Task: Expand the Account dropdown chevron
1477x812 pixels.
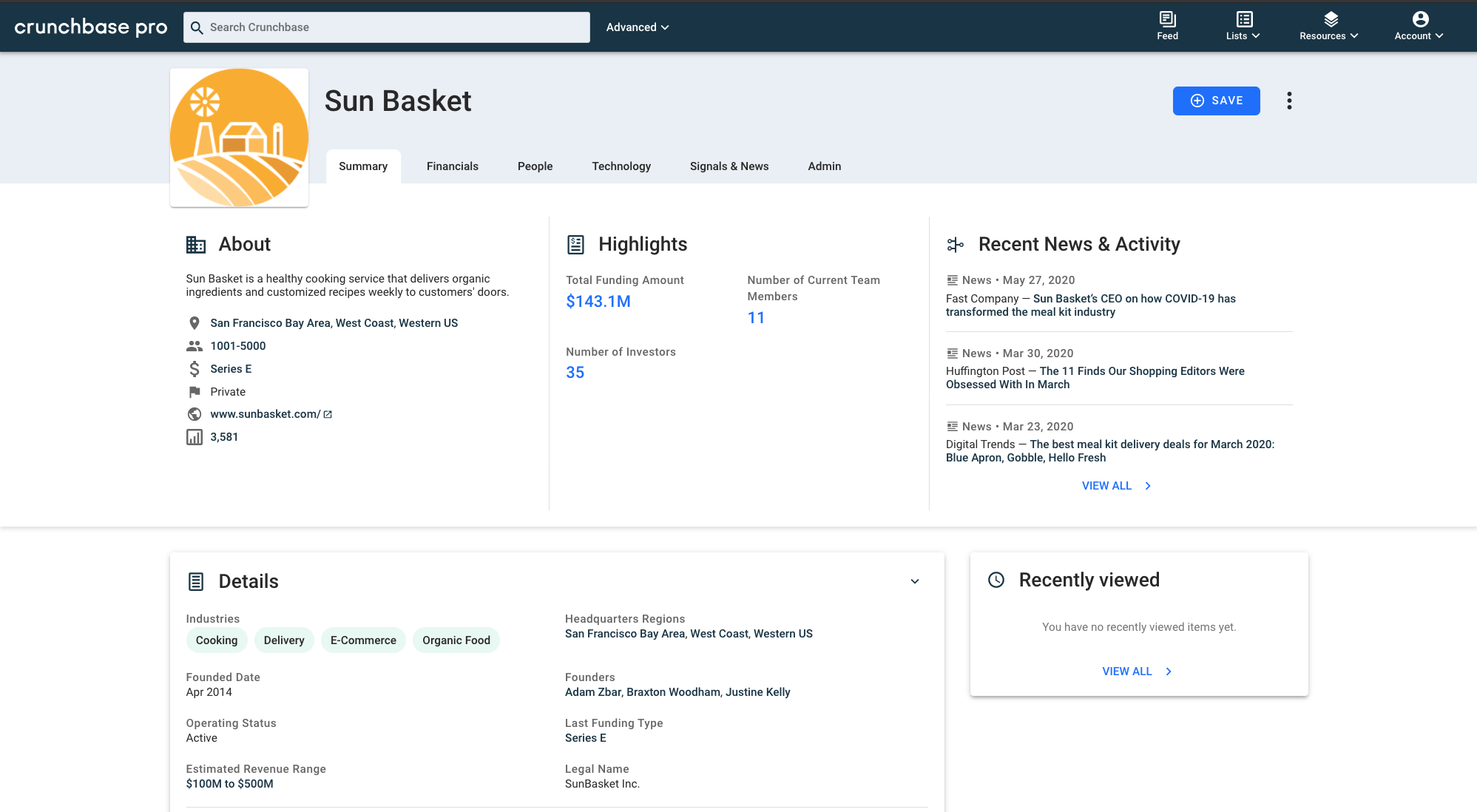Action: (1439, 35)
